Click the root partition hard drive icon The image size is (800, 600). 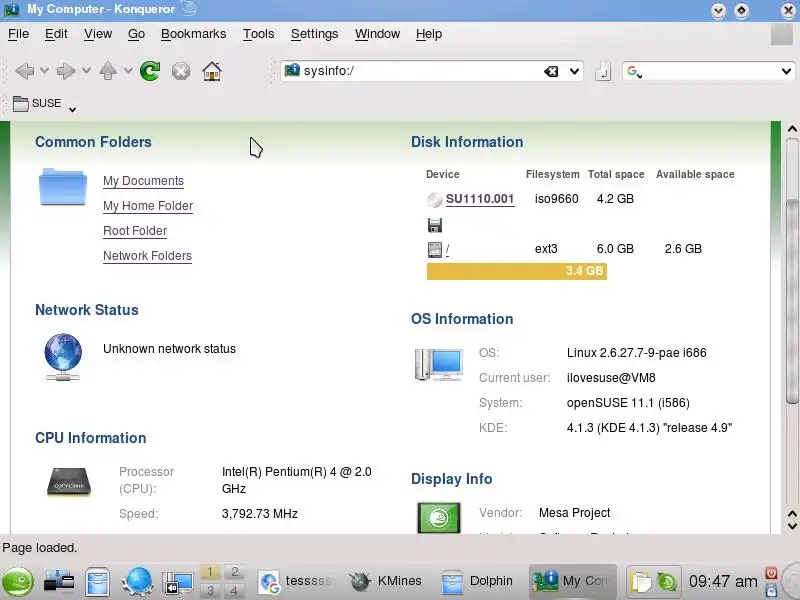435,249
